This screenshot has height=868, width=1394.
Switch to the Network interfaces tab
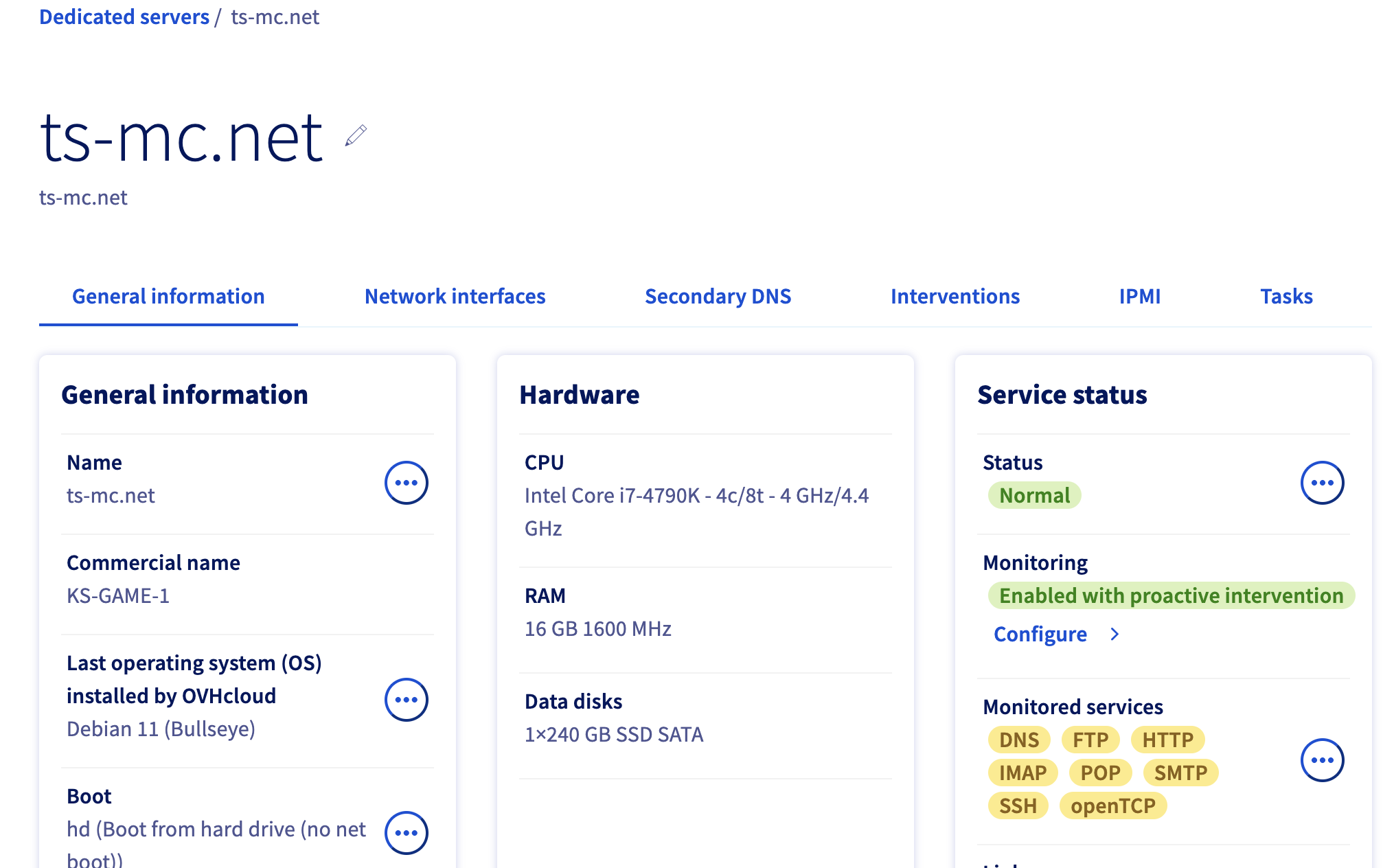(455, 296)
